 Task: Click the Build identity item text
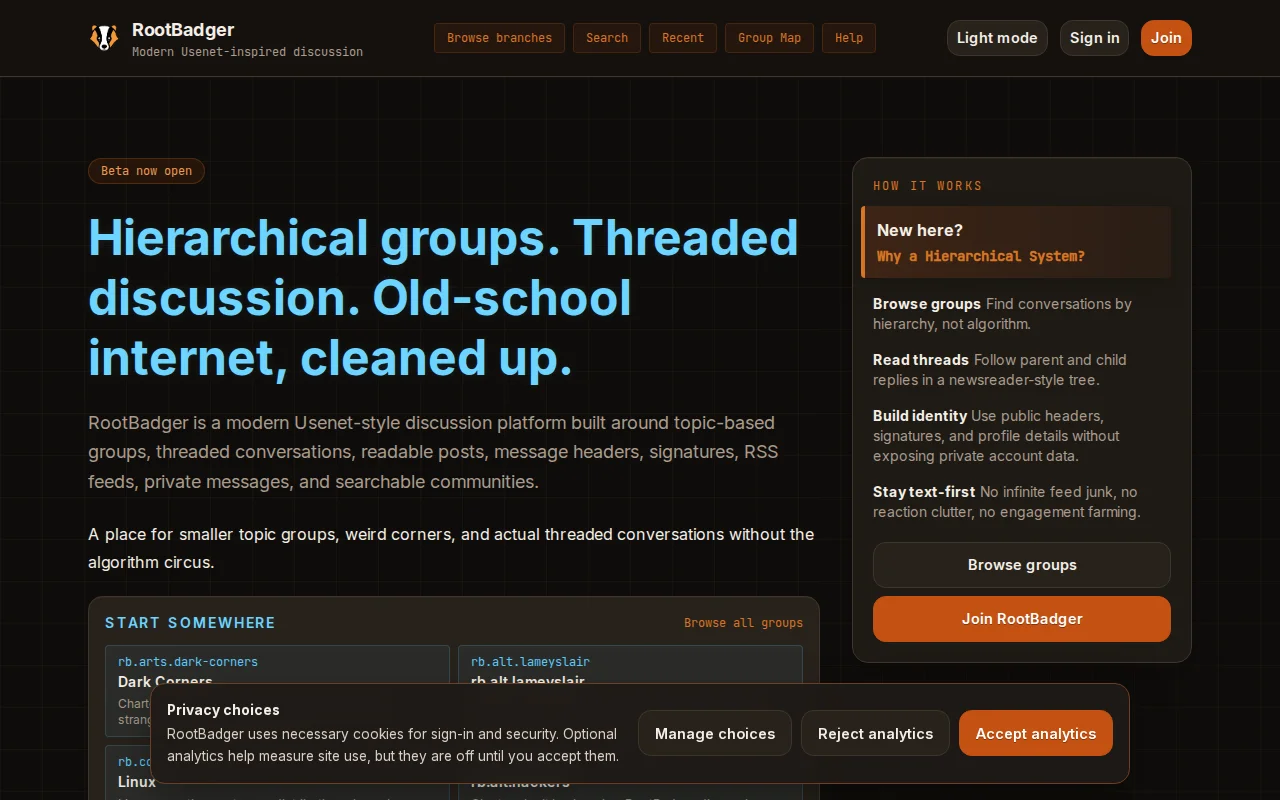tap(996, 436)
